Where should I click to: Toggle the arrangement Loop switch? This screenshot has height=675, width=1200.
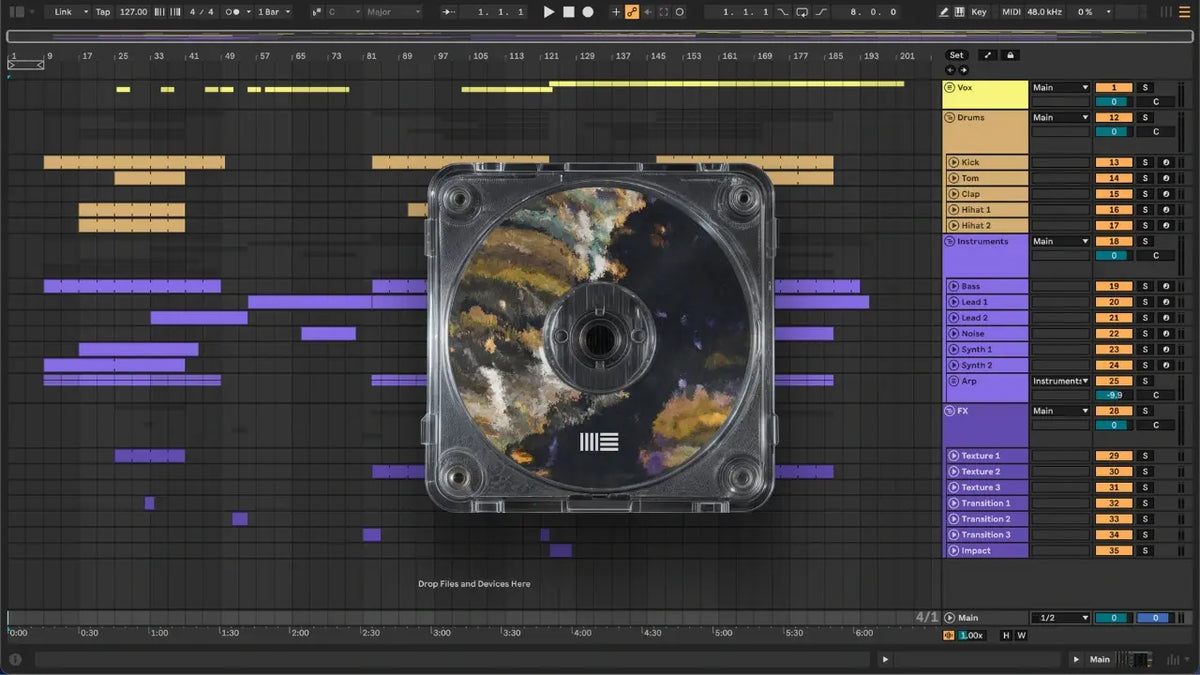coord(802,12)
